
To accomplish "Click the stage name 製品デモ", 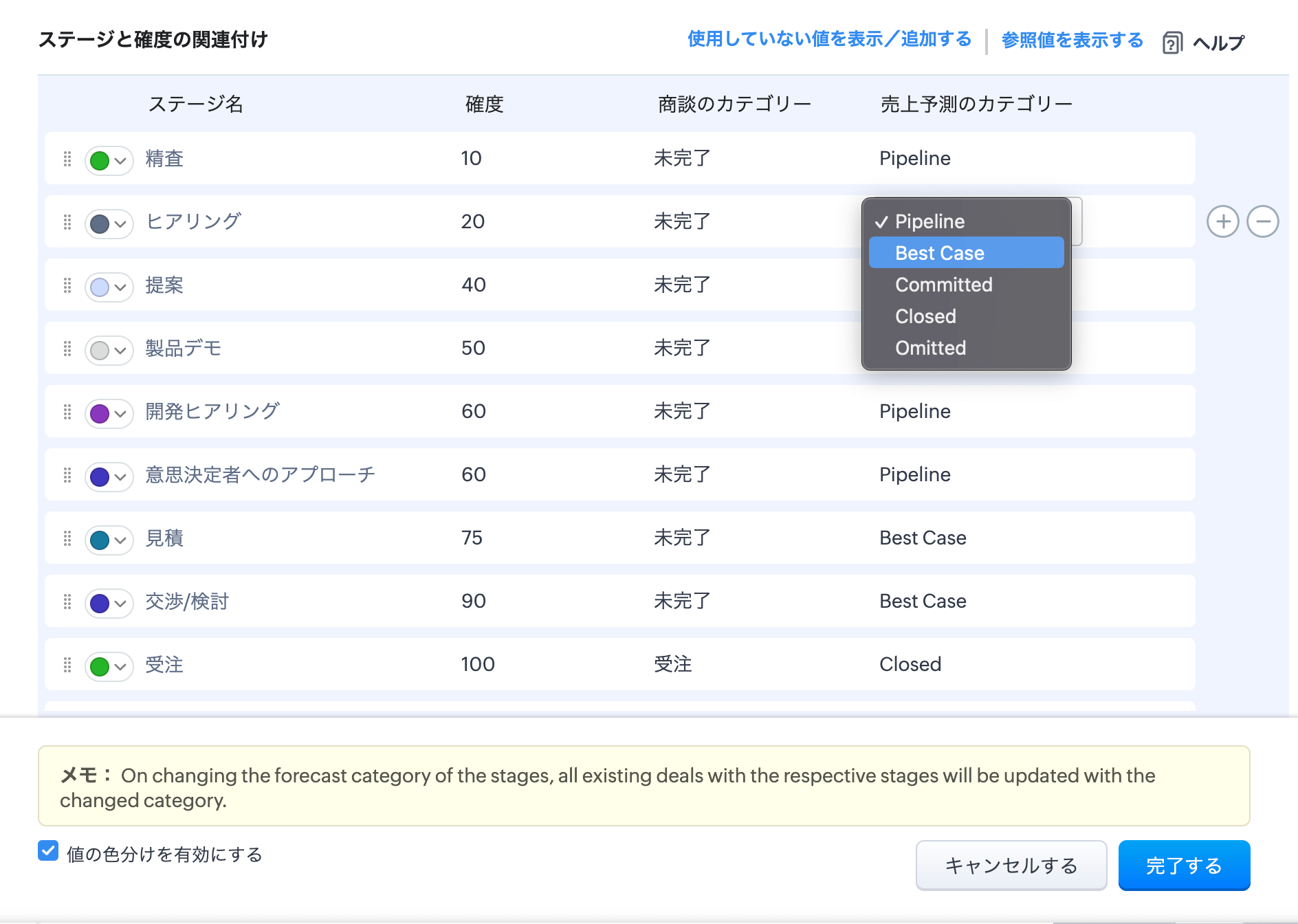I will click(x=183, y=348).
